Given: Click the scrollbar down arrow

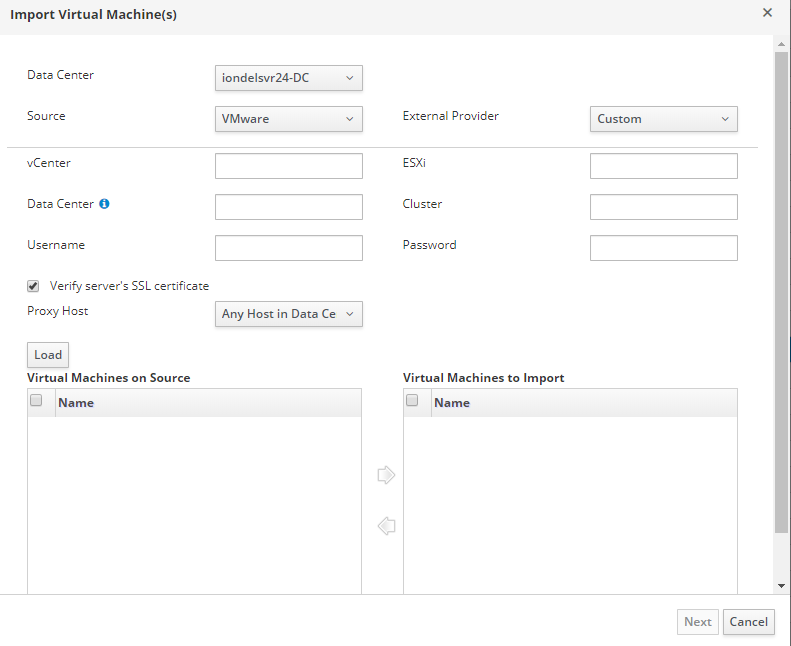Looking at the screenshot, I should pyautogui.click(x=781, y=586).
